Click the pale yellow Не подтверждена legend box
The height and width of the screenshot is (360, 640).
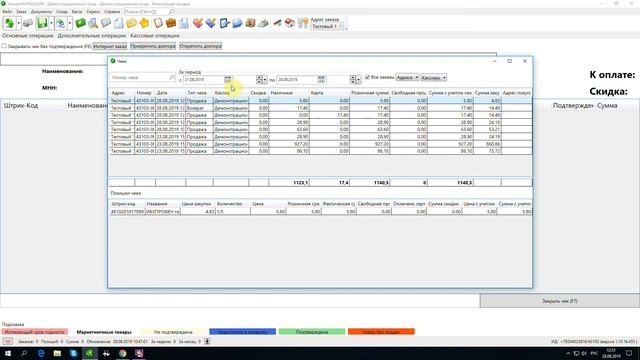pyautogui.click(x=173, y=332)
